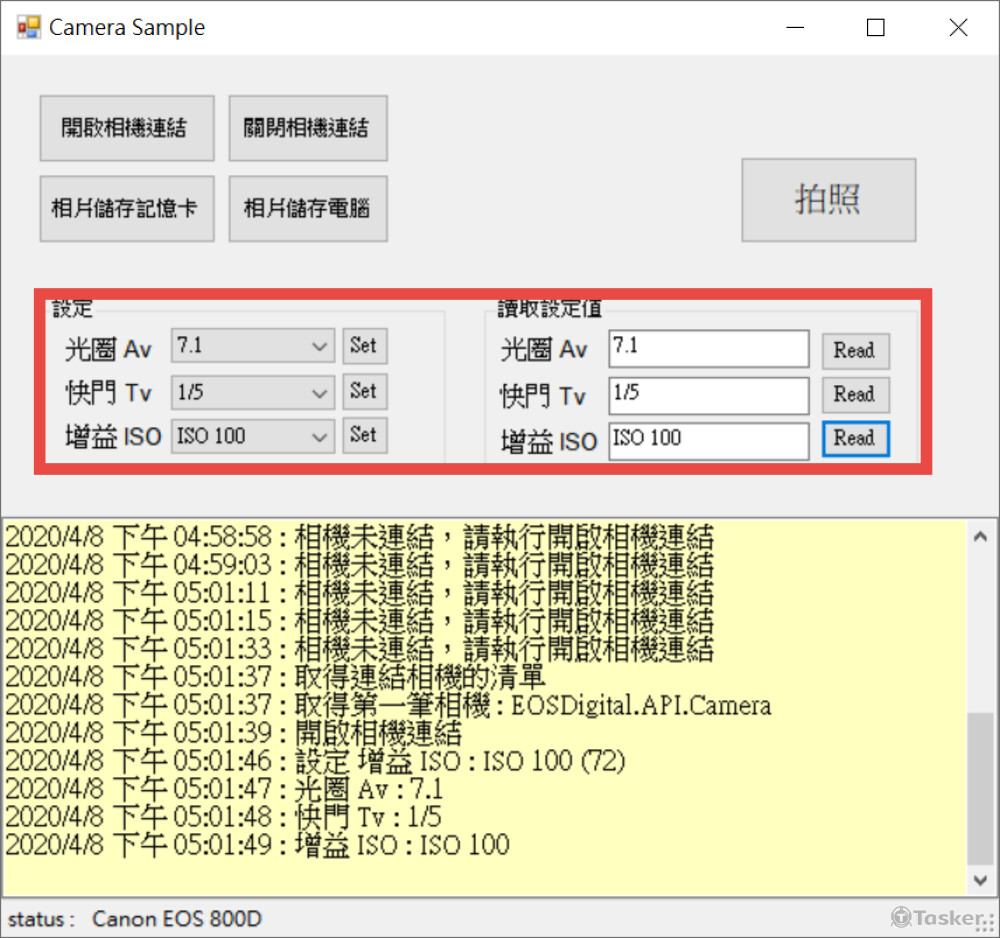The width and height of the screenshot is (1000, 938).
Task: Click the 光圈 Av read-value text field
Action: click(709, 349)
